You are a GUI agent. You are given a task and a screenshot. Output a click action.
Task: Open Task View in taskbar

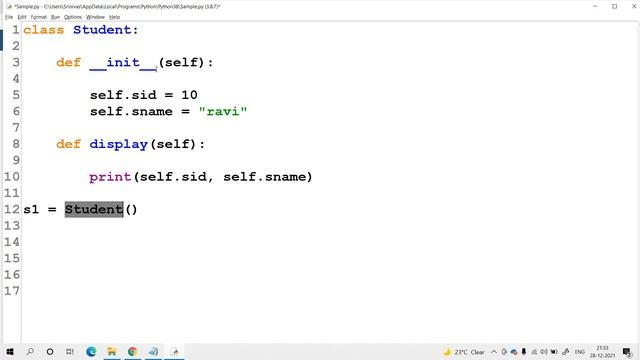tap(70, 351)
